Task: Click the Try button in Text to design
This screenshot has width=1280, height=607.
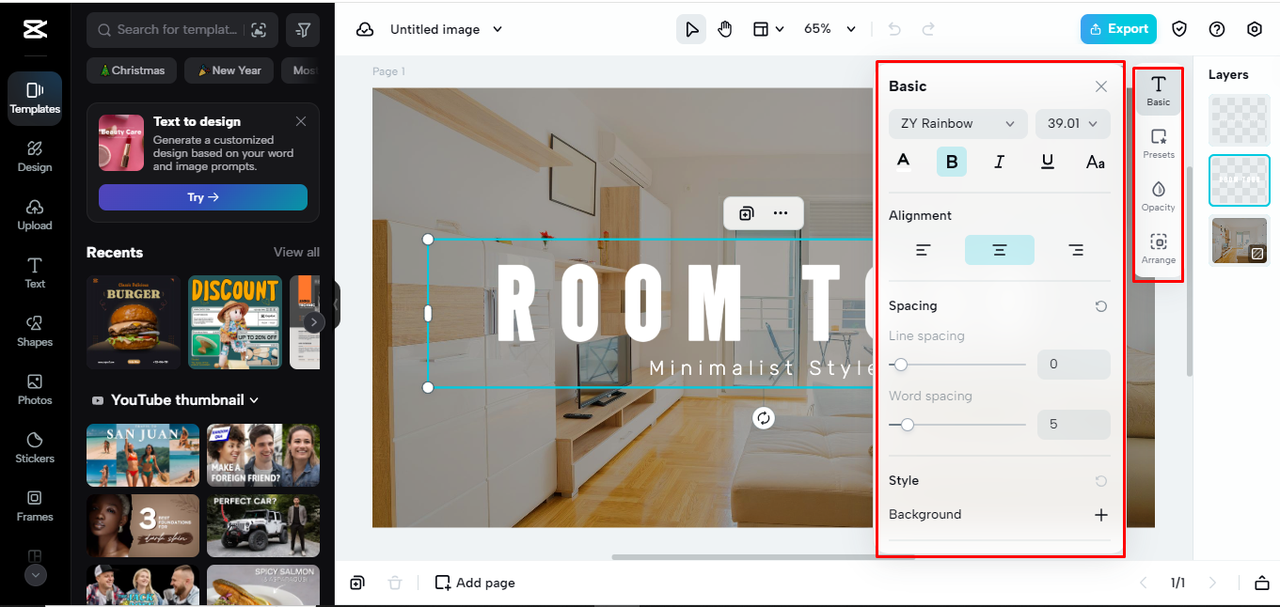Action: [x=203, y=197]
